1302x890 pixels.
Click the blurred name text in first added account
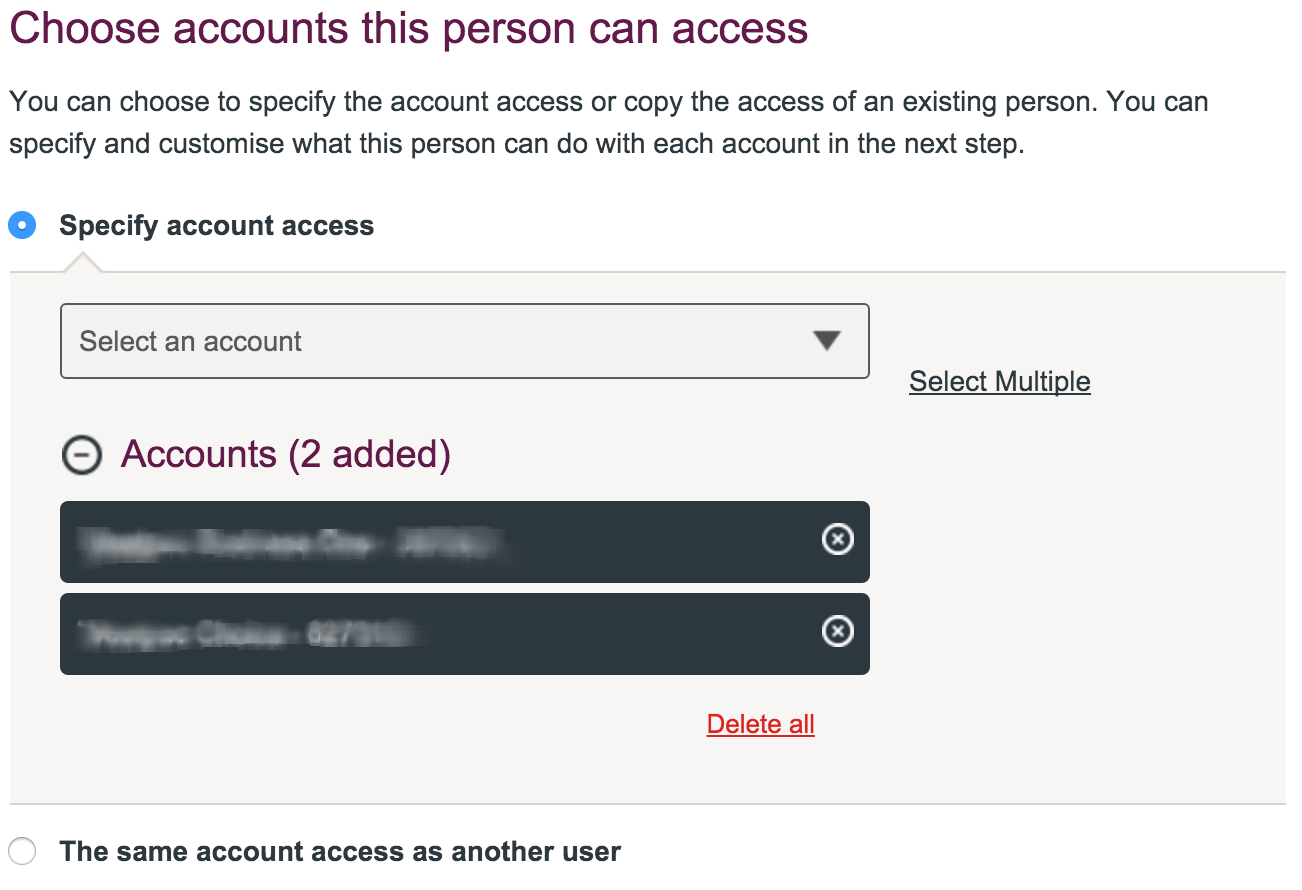pyautogui.click(x=288, y=543)
